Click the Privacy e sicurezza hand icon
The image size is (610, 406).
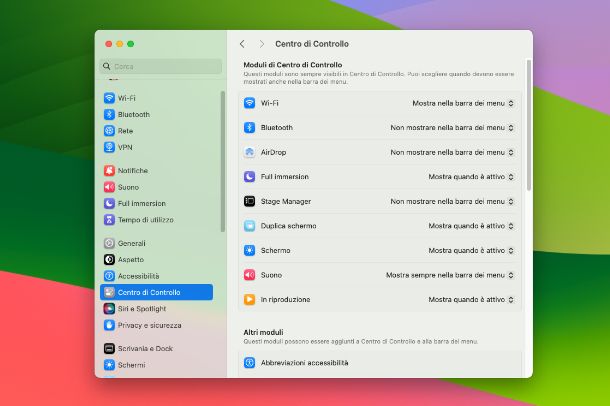pos(109,325)
